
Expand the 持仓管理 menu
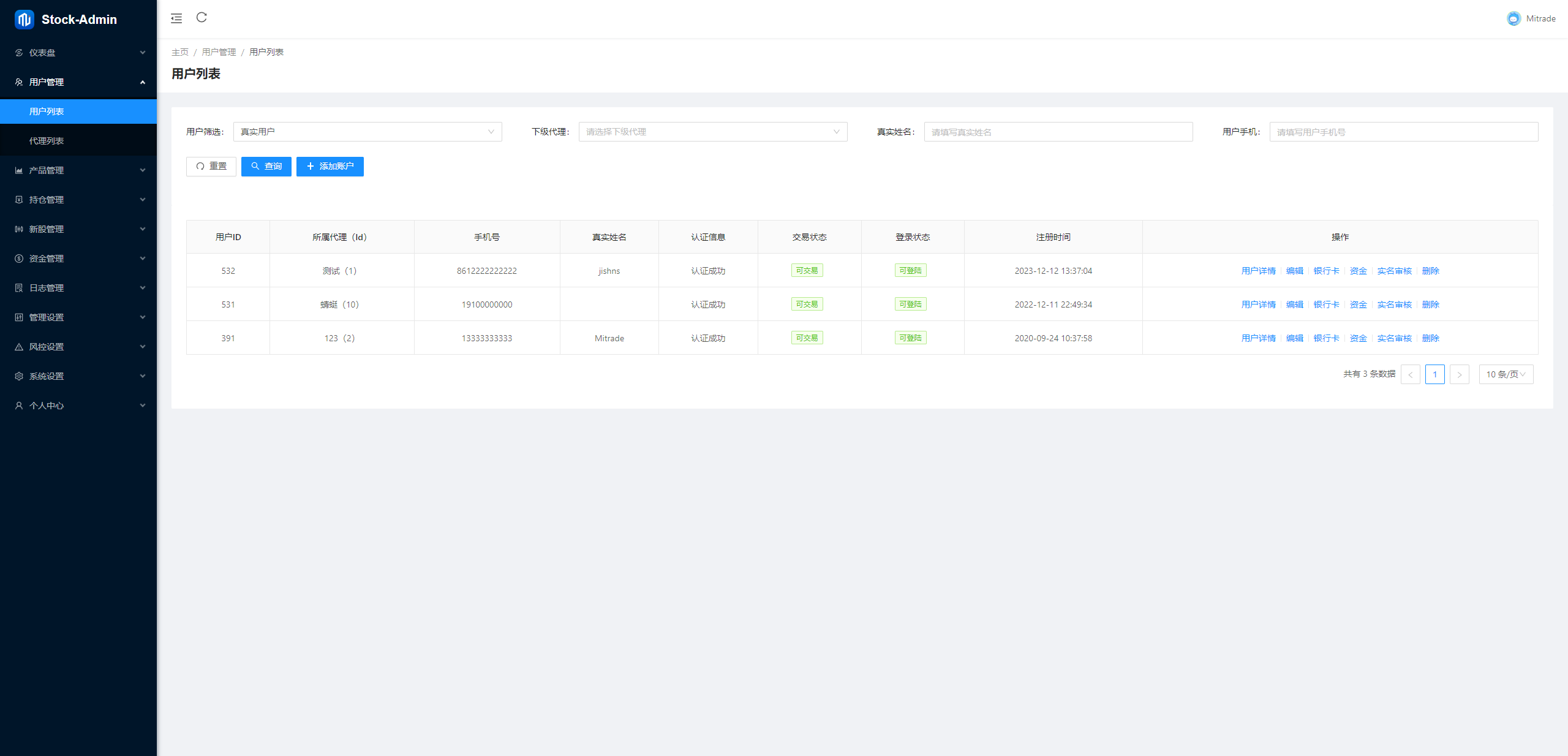78,200
